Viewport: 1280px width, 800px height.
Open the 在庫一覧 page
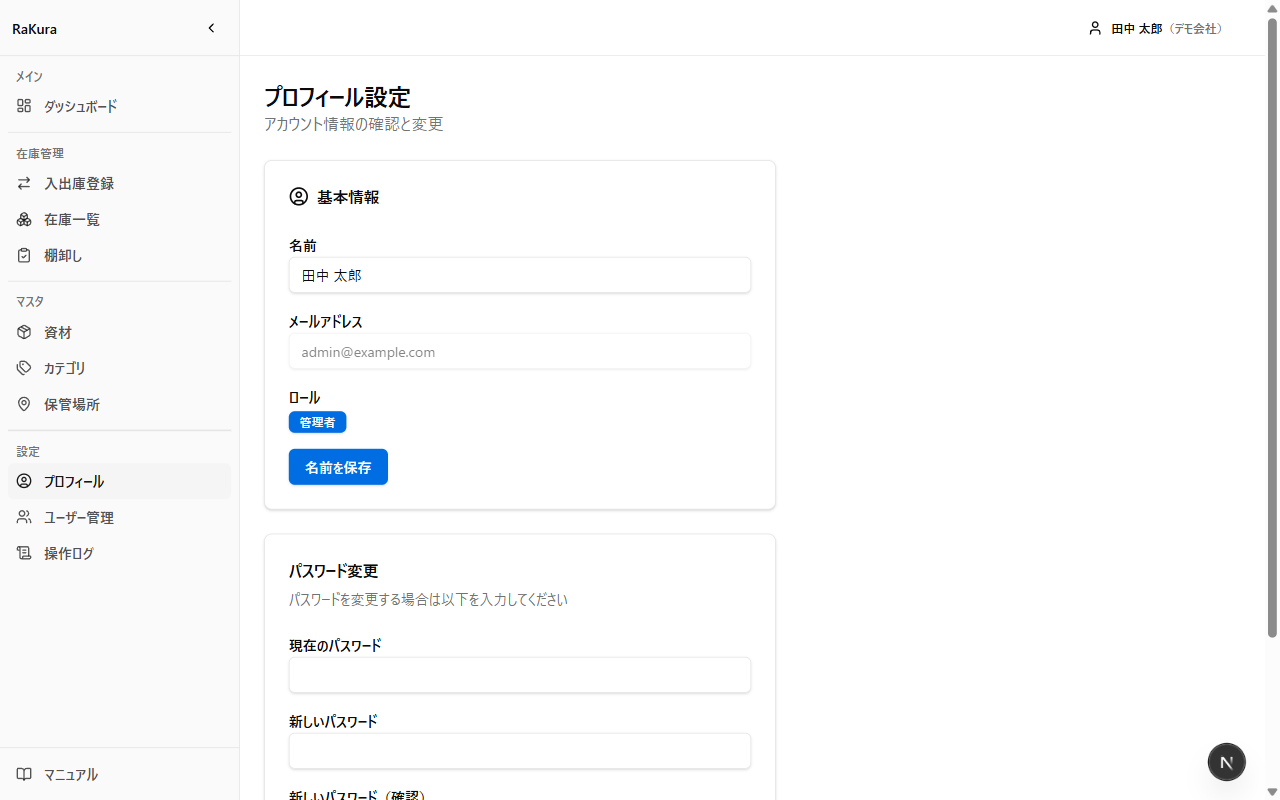coord(119,220)
